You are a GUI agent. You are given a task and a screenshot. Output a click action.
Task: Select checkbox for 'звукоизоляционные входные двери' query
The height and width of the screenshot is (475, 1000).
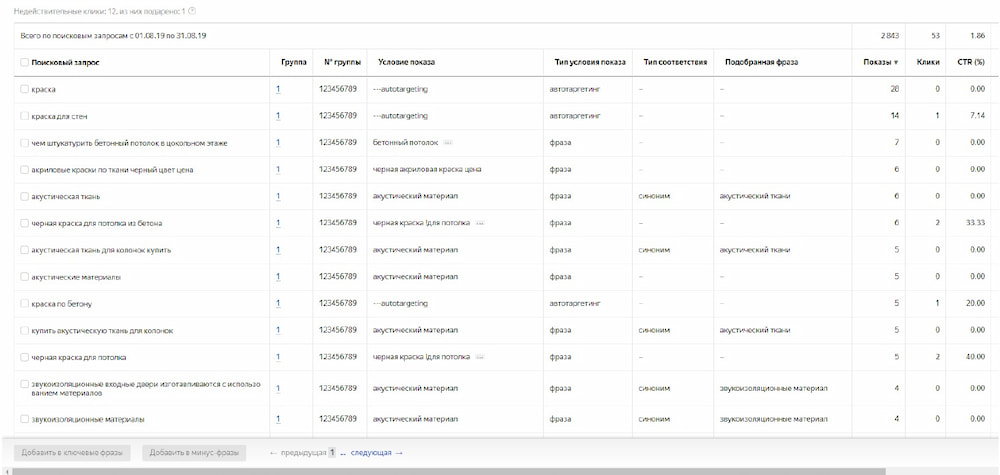(24, 384)
